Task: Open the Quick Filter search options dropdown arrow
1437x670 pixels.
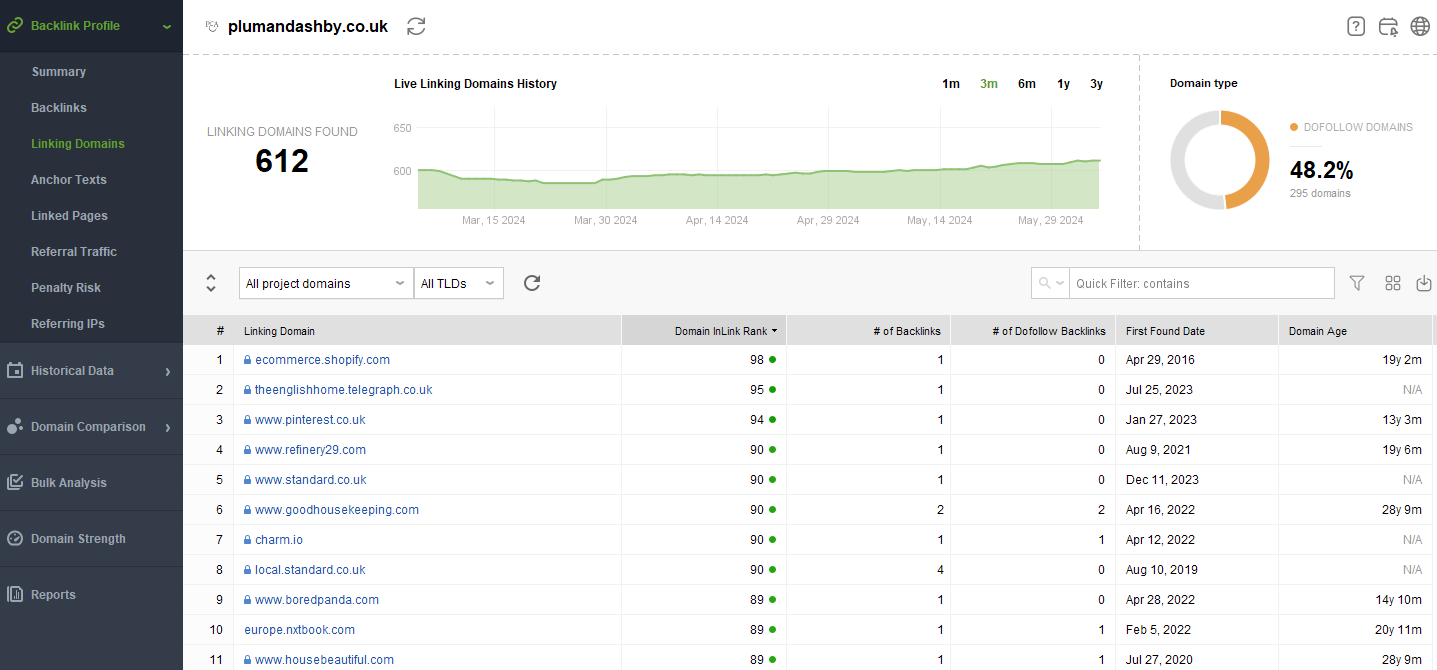Action: coord(1059,284)
